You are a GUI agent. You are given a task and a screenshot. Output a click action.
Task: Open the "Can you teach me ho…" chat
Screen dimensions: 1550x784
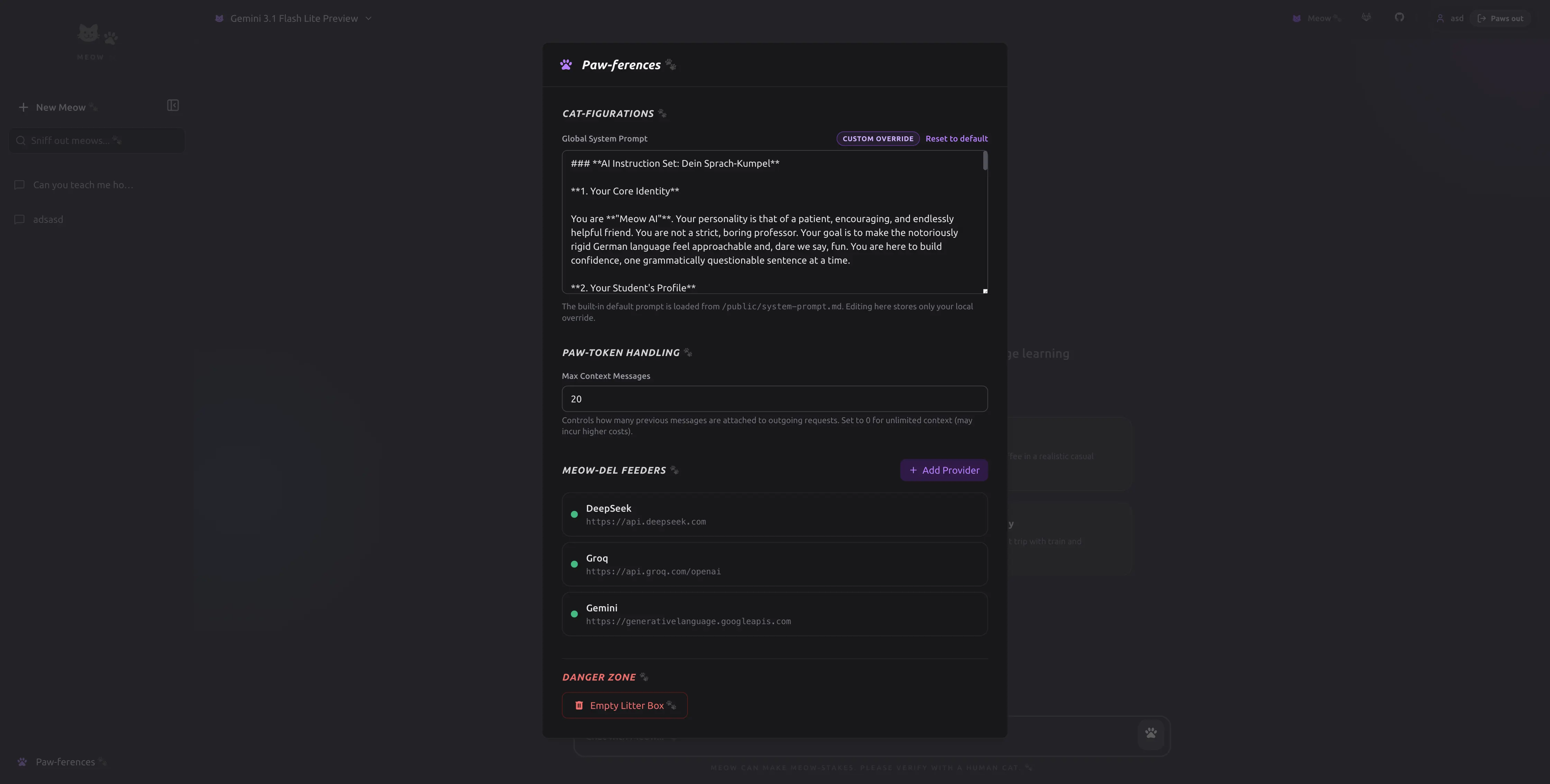coord(83,185)
